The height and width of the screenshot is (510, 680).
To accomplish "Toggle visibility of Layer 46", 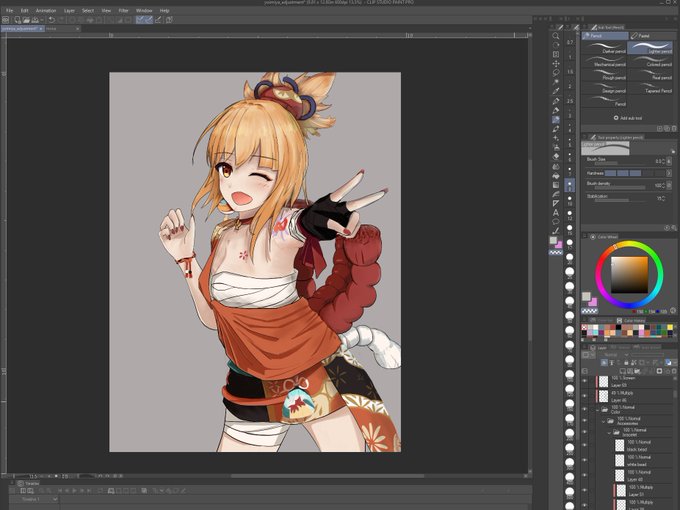I will (x=585, y=396).
